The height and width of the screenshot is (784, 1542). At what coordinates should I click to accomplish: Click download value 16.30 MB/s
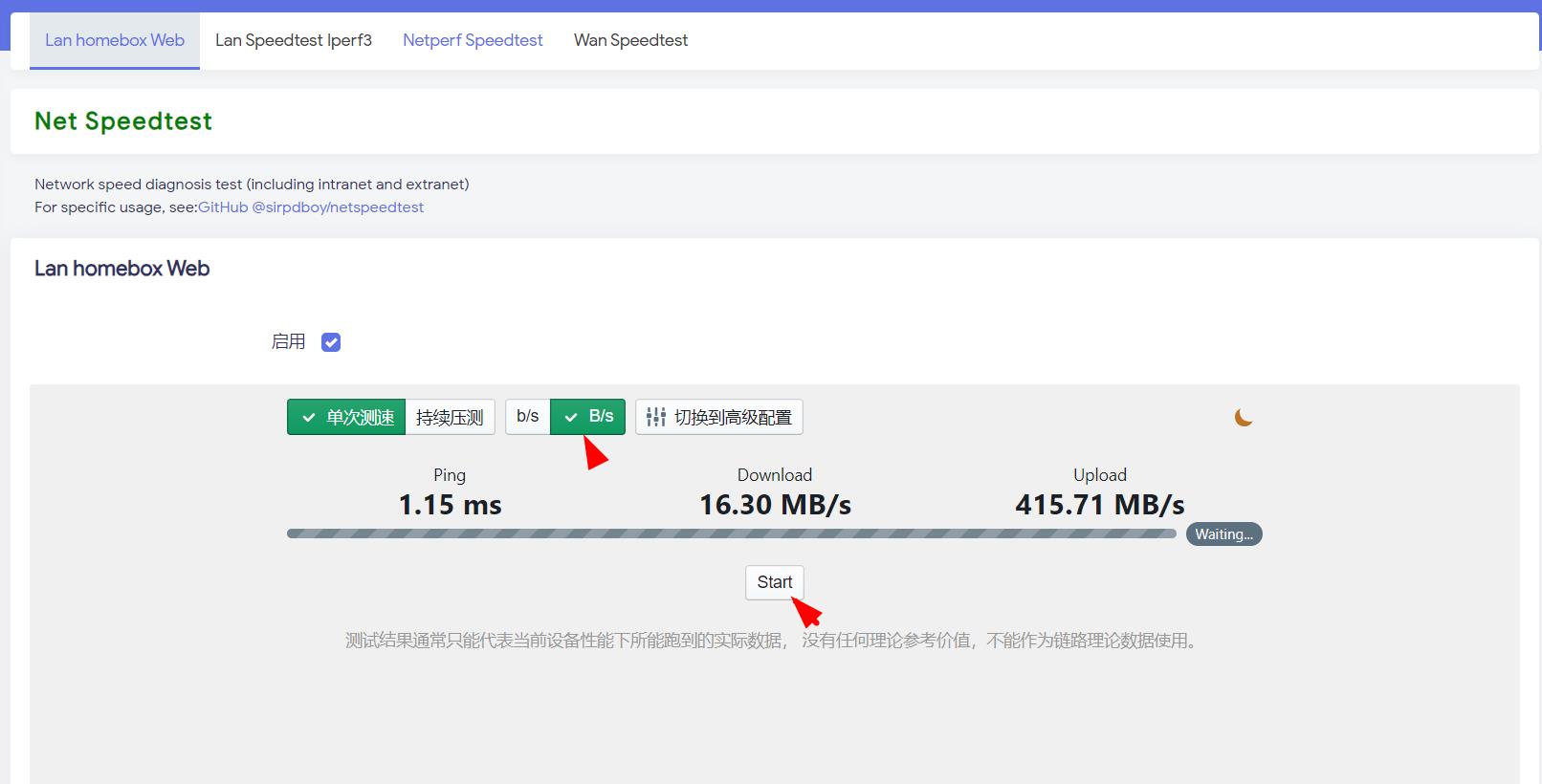tap(775, 505)
